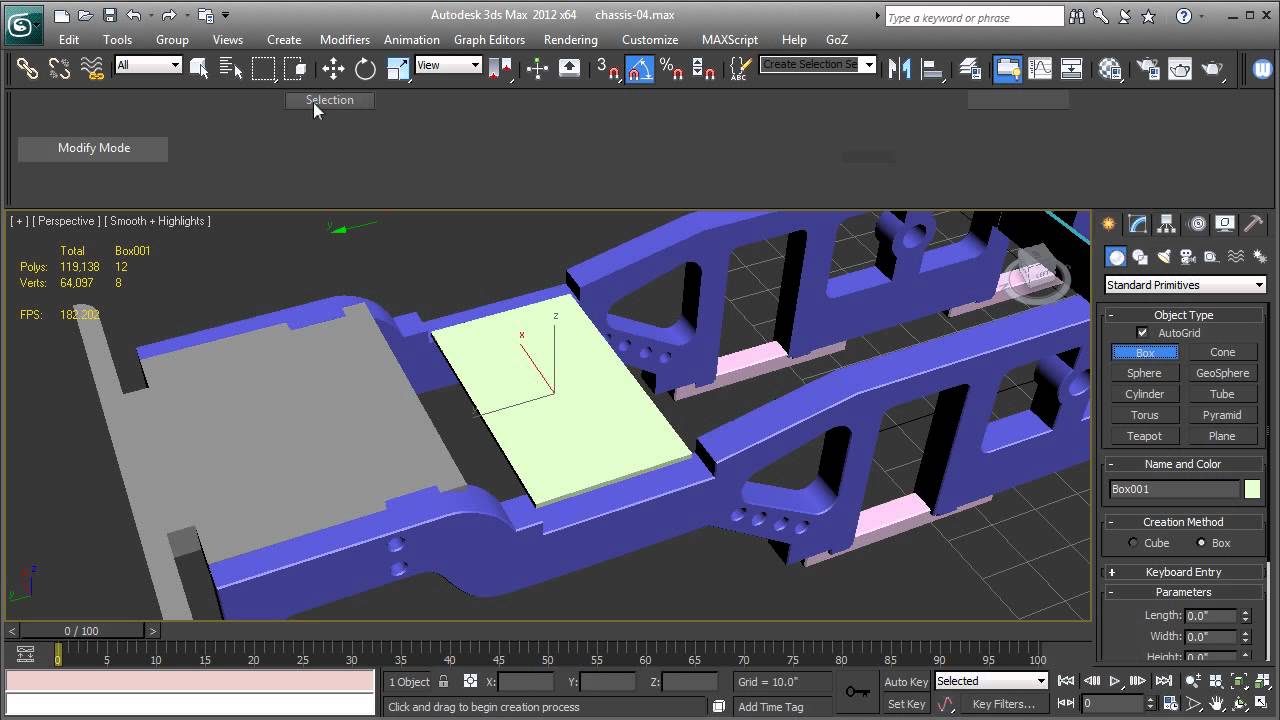Toggle the Window/Crossing selection icon
1280x720 pixels.
click(295, 68)
